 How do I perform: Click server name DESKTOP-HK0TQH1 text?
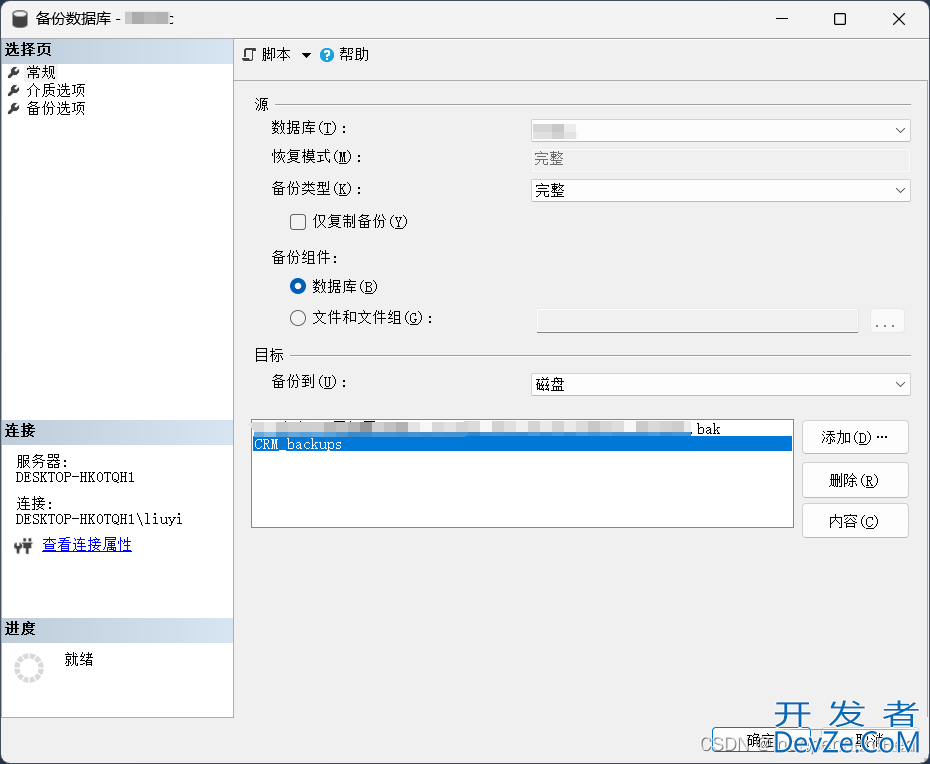coord(75,478)
